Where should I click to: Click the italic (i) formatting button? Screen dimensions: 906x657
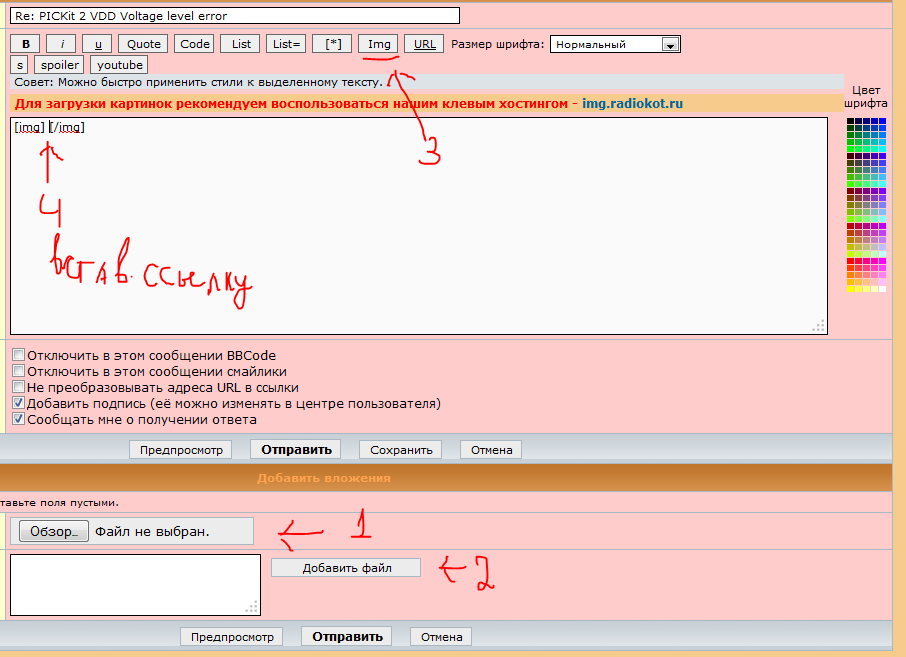click(x=61, y=44)
